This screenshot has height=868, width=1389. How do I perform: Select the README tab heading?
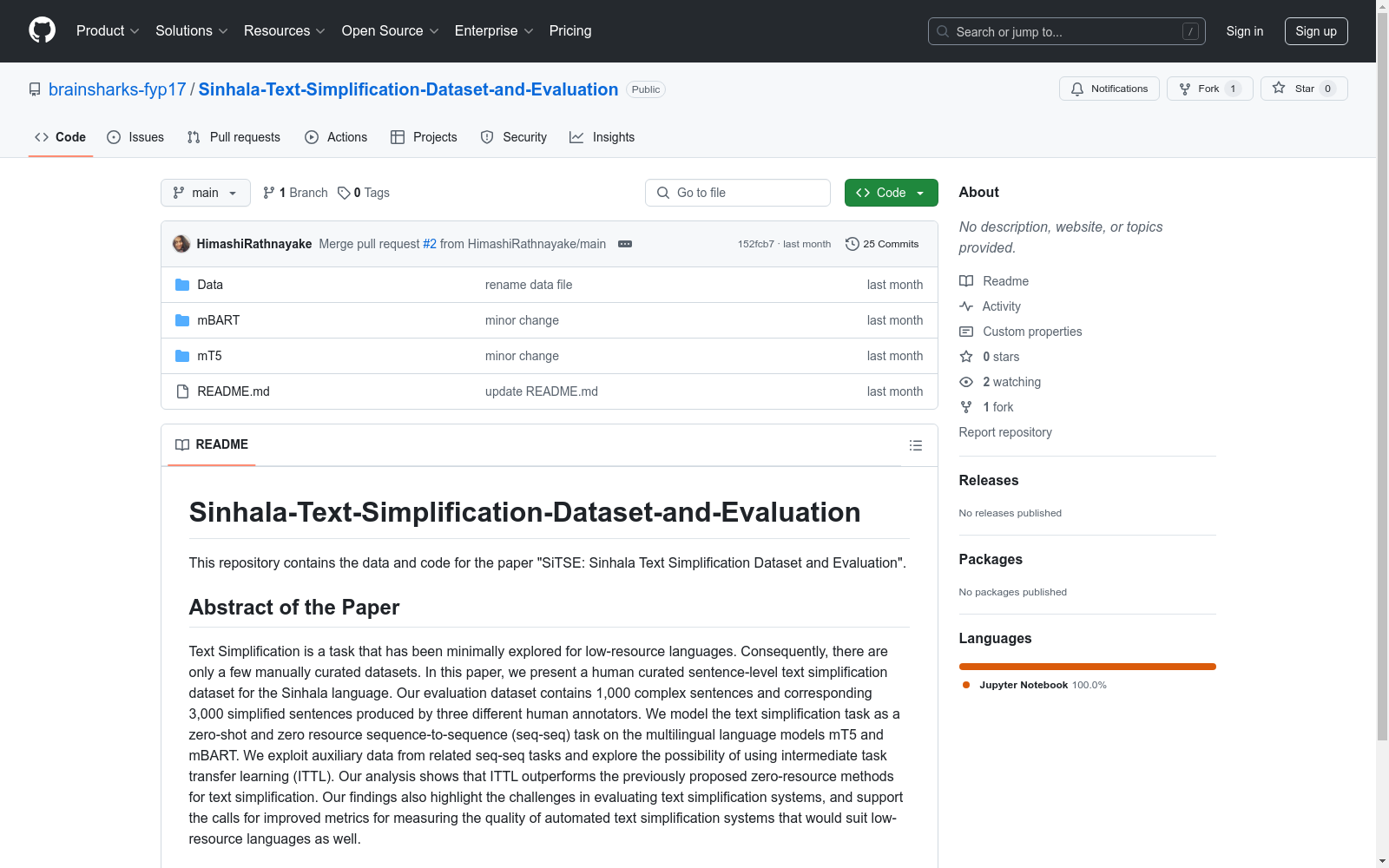tap(212, 444)
